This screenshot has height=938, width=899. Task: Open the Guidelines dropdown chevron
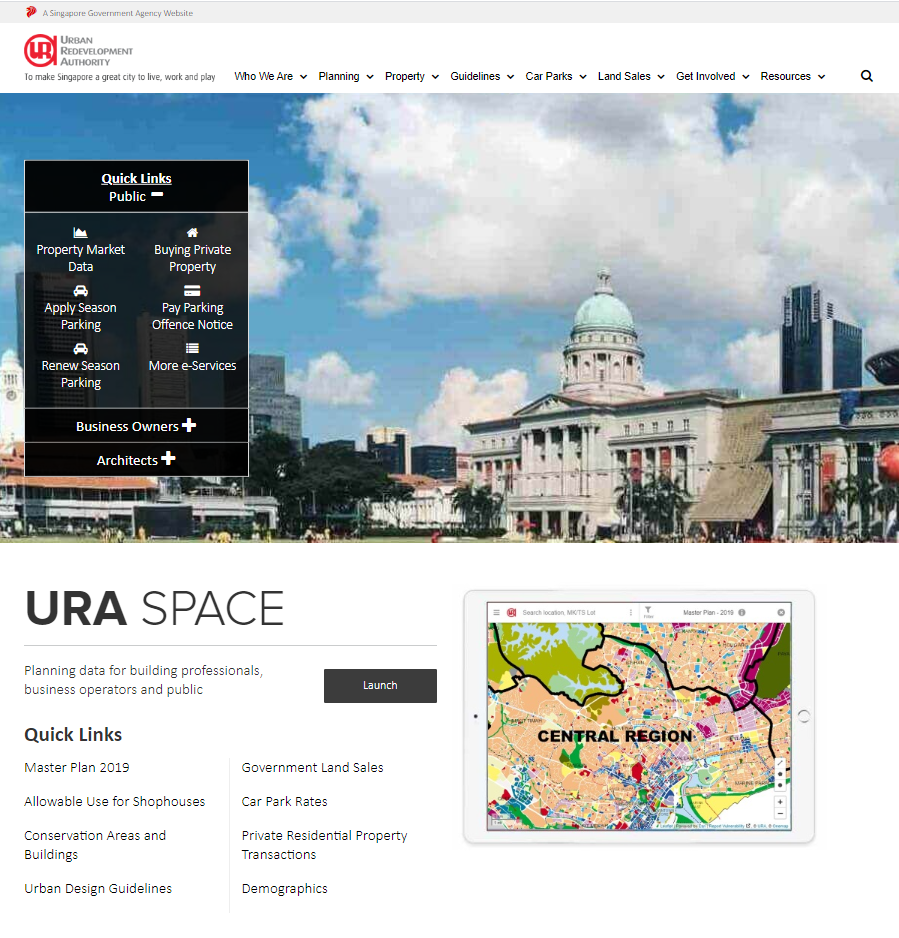point(510,77)
